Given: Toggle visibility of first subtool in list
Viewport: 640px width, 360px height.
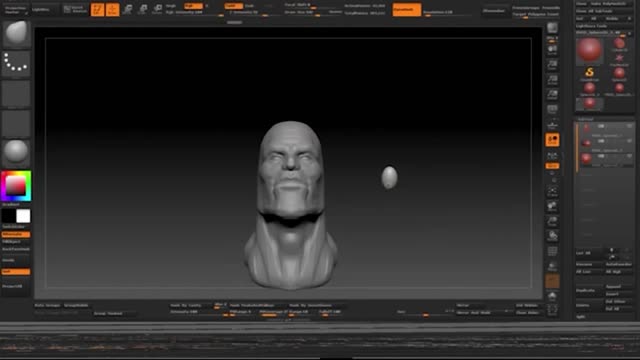Looking at the screenshot, I should tap(629, 127).
